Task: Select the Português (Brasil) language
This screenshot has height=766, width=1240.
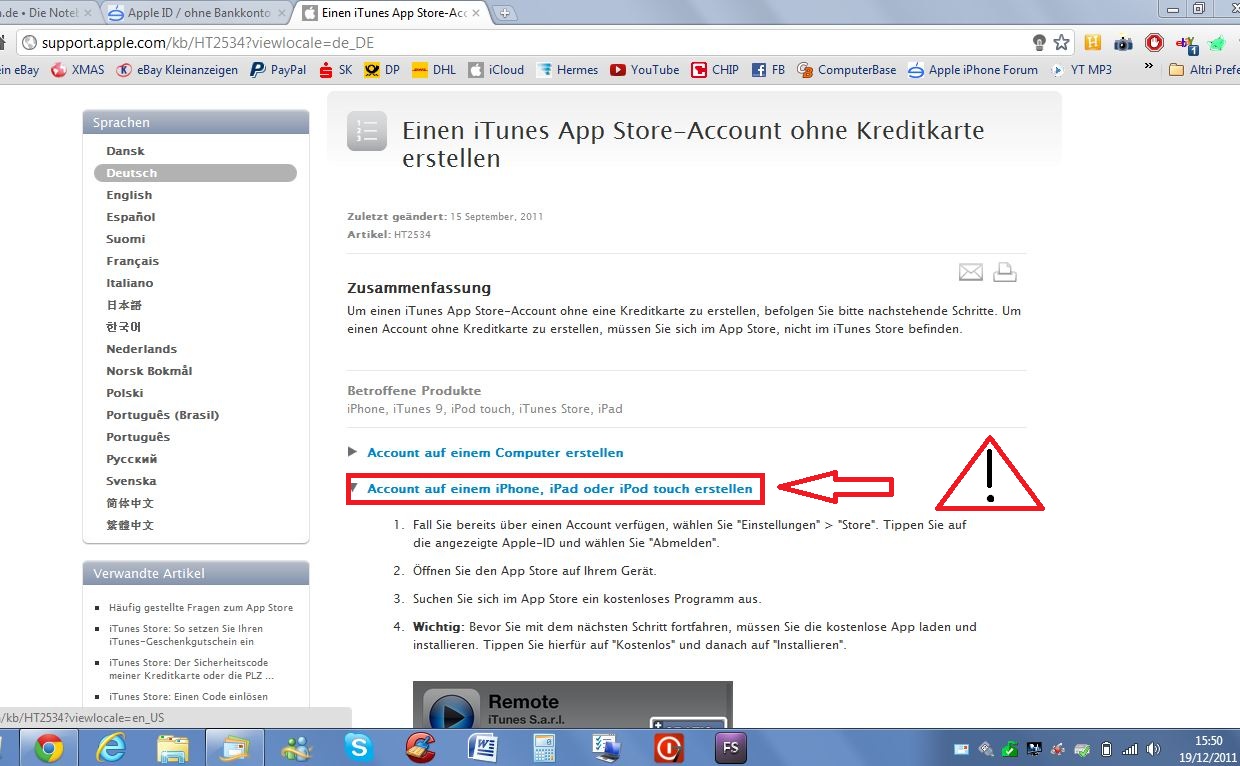Action: 163,415
